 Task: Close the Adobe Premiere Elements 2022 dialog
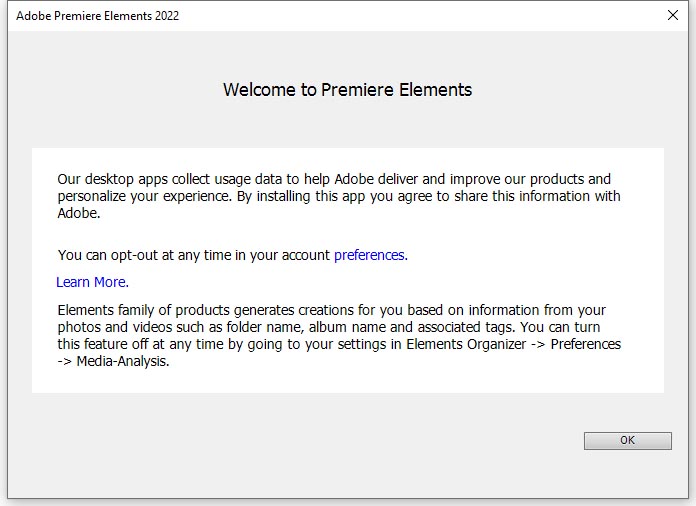[x=673, y=16]
